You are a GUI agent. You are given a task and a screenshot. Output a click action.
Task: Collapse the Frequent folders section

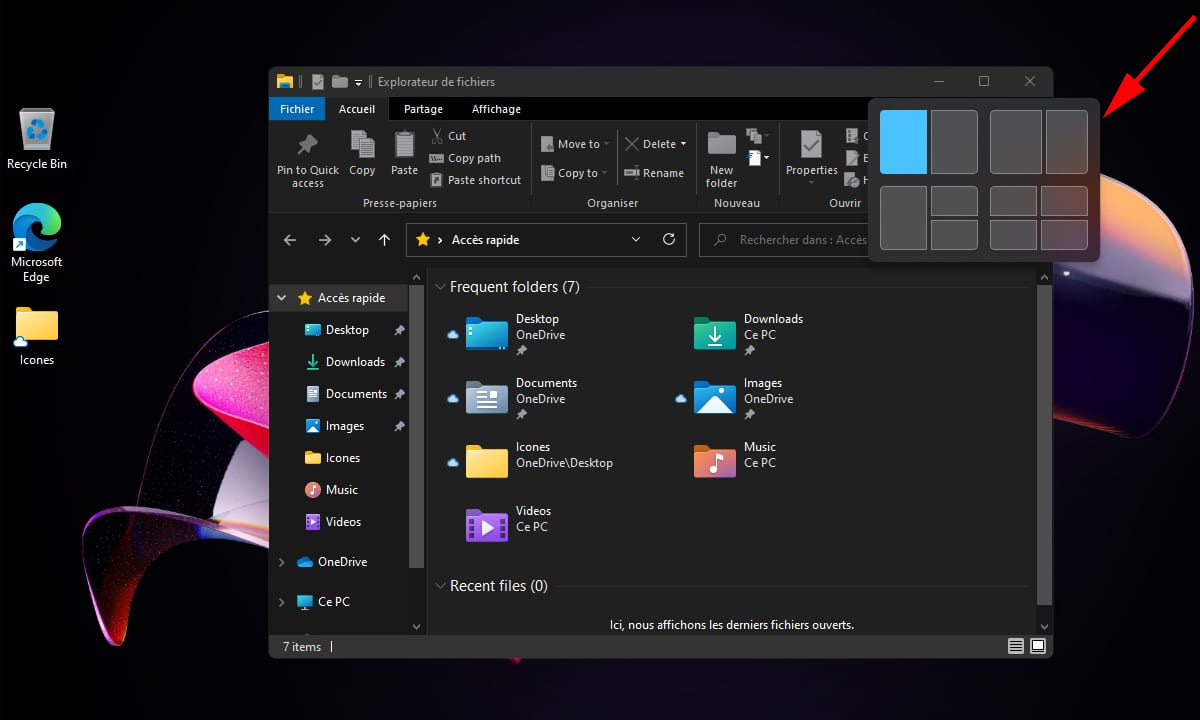point(441,287)
